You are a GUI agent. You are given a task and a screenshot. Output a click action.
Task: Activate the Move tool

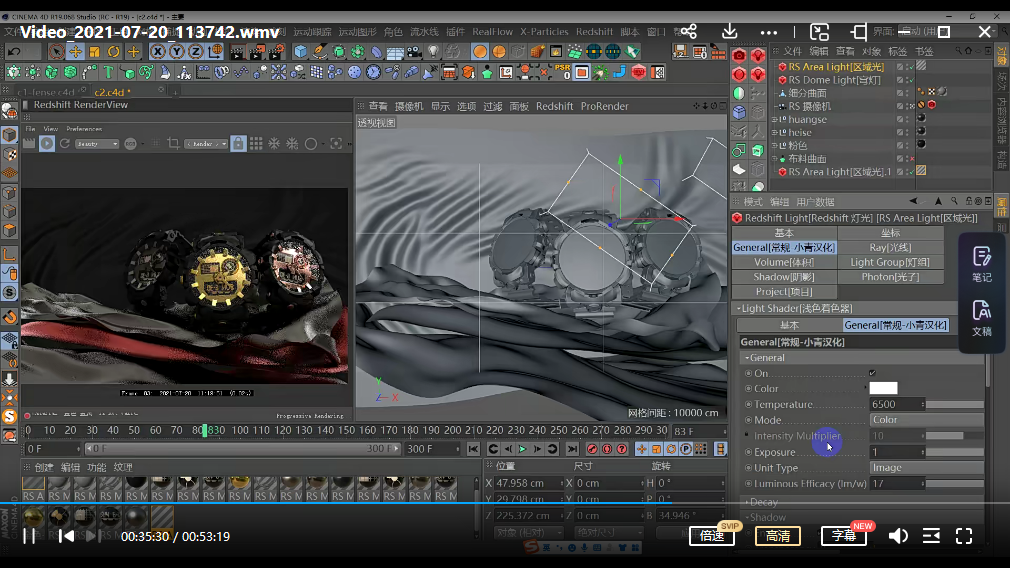click(75, 52)
